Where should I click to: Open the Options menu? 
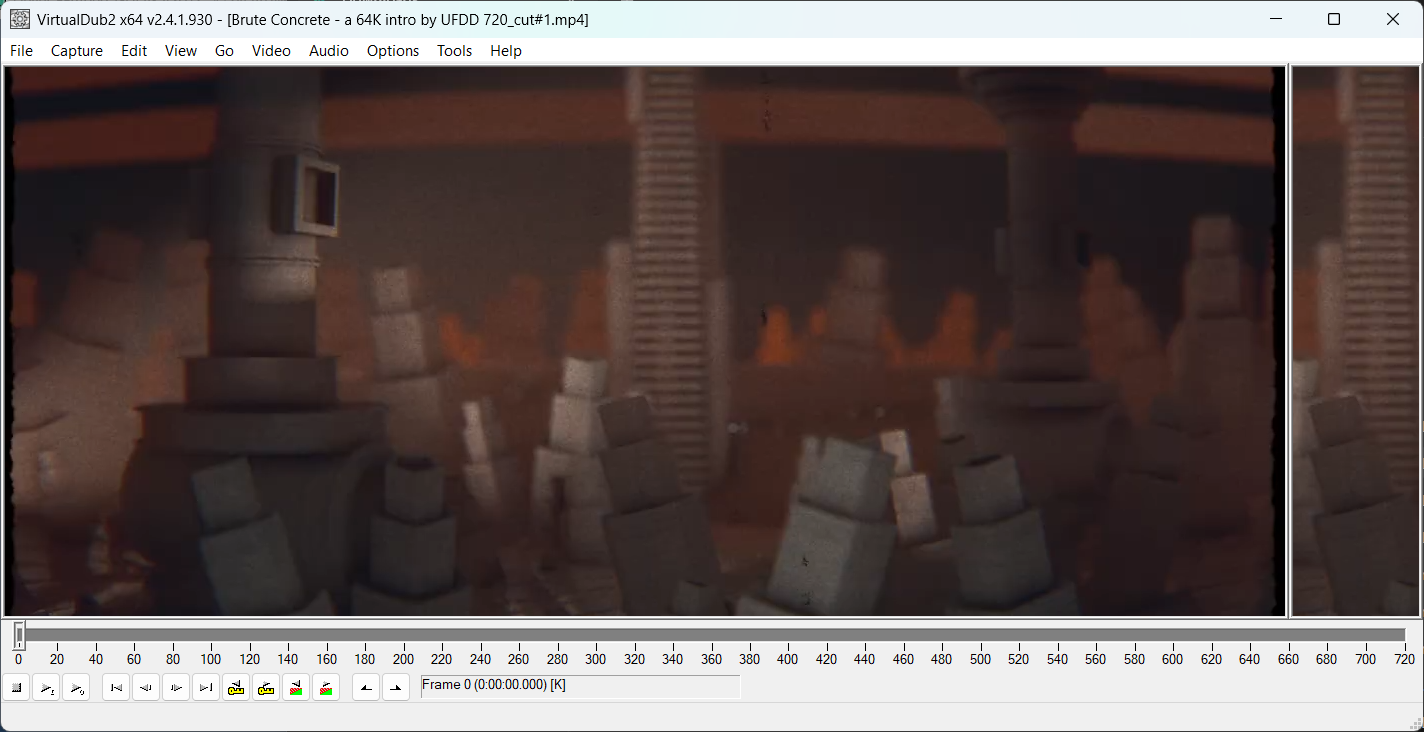pyautogui.click(x=393, y=51)
